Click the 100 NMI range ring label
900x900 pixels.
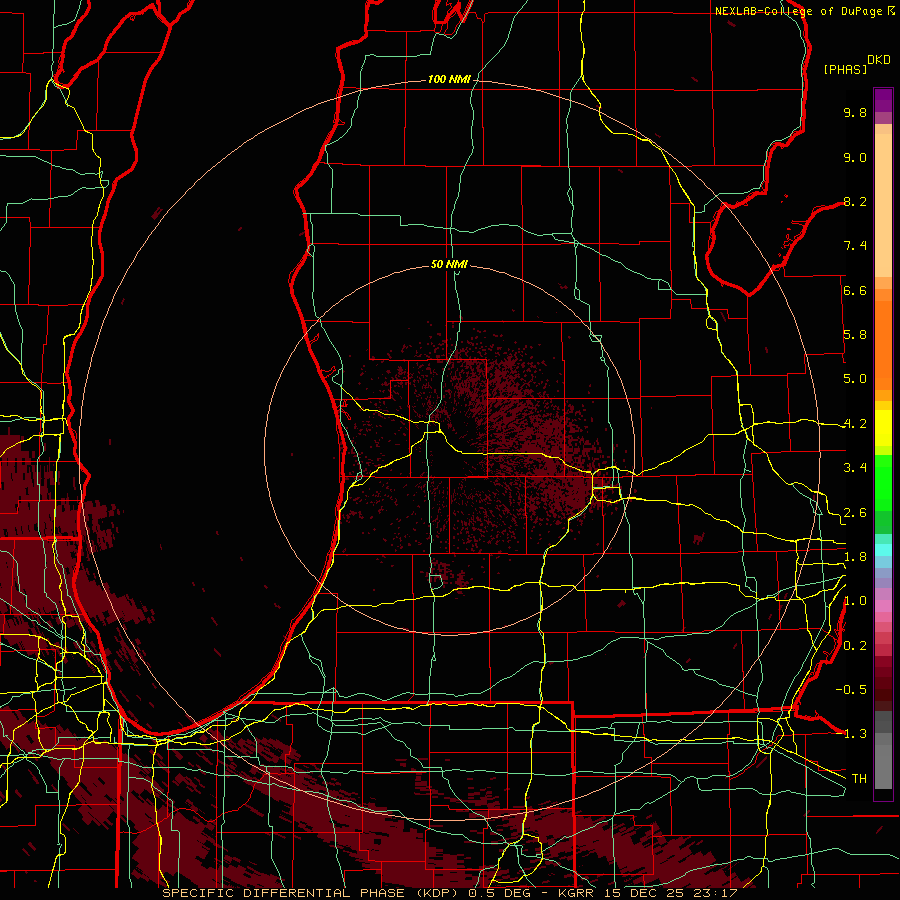coord(449,79)
